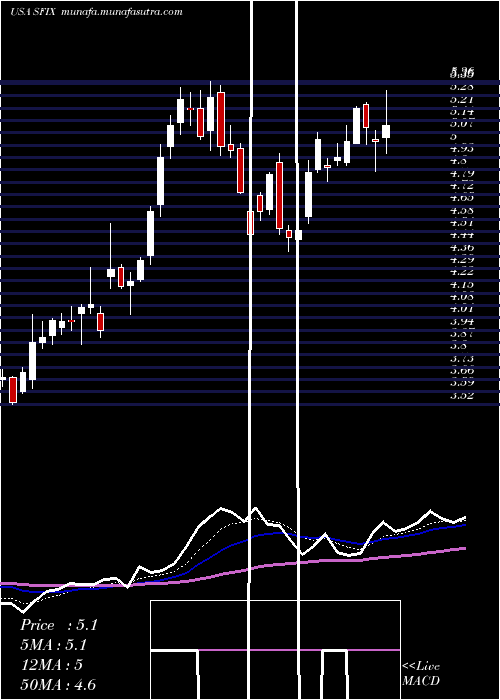Click the 4.22 price axis label
500x700 pixels.
[x=462, y=272]
